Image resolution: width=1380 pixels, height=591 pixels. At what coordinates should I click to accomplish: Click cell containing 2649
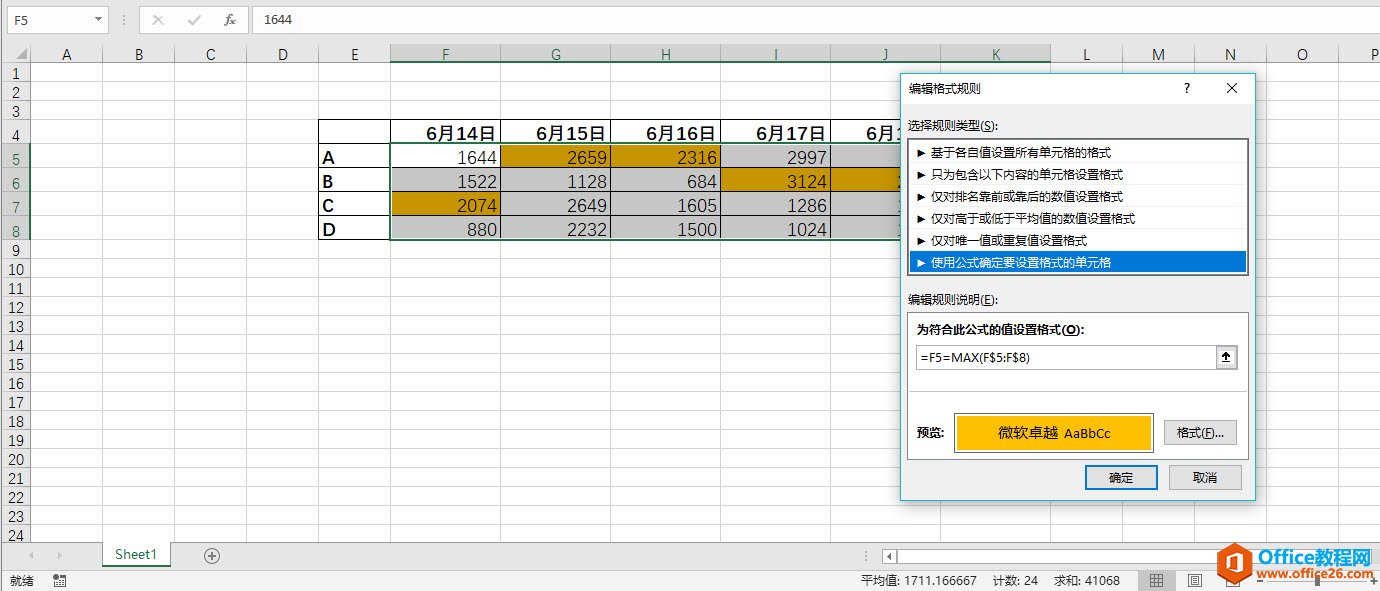pos(556,205)
